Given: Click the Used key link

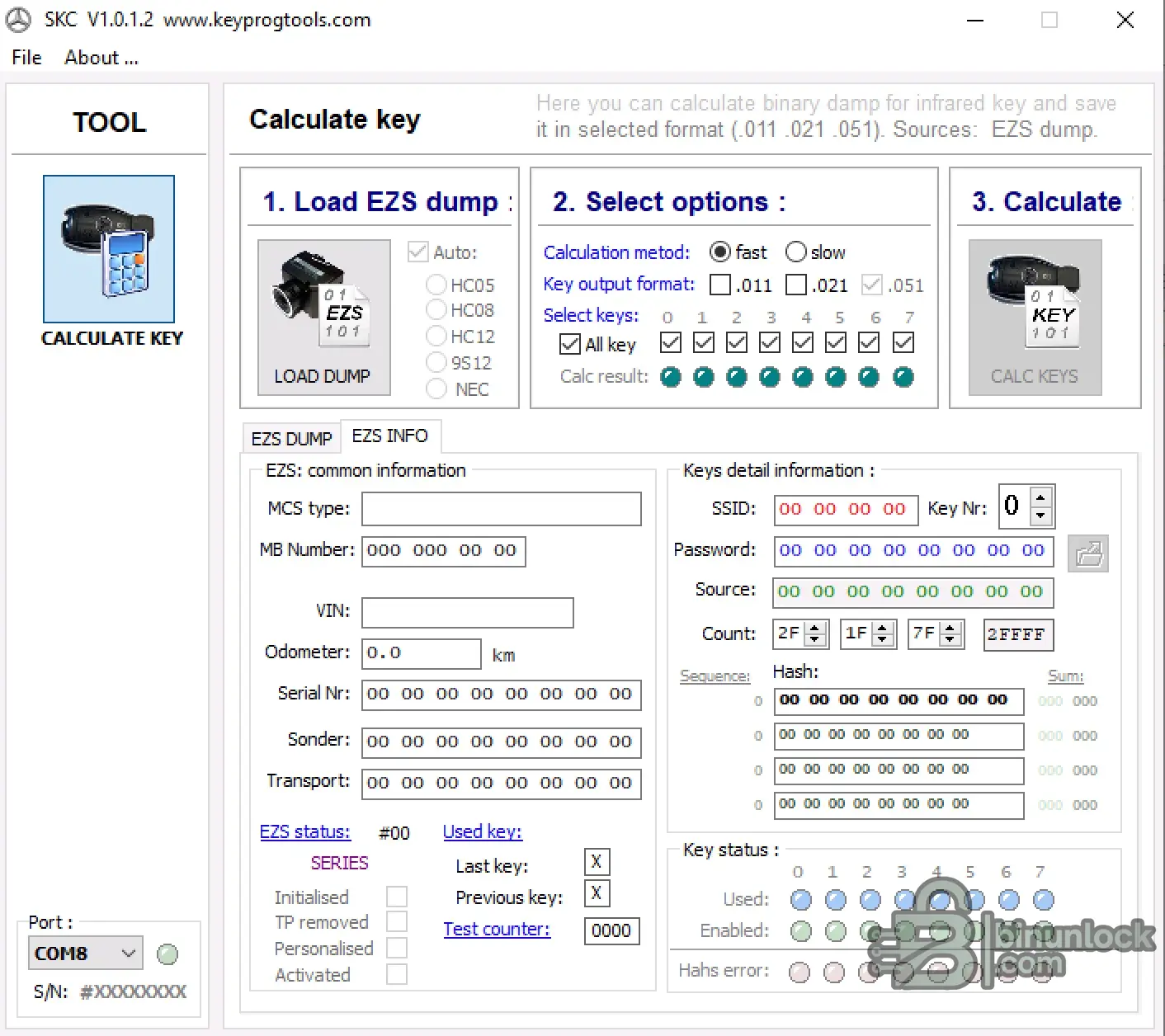Looking at the screenshot, I should tap(483, 832).
